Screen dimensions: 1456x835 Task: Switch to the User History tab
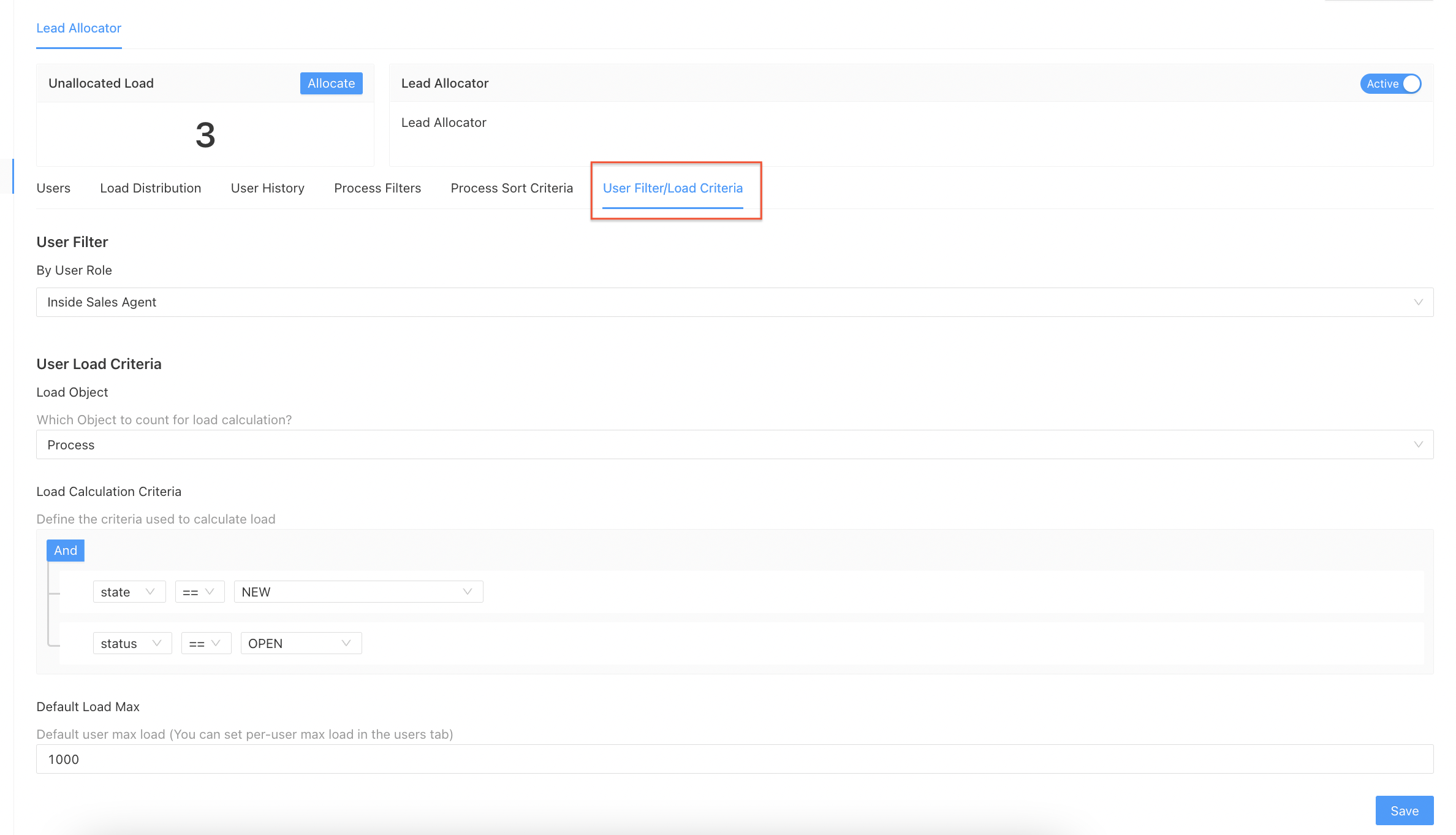click(267, 188)
